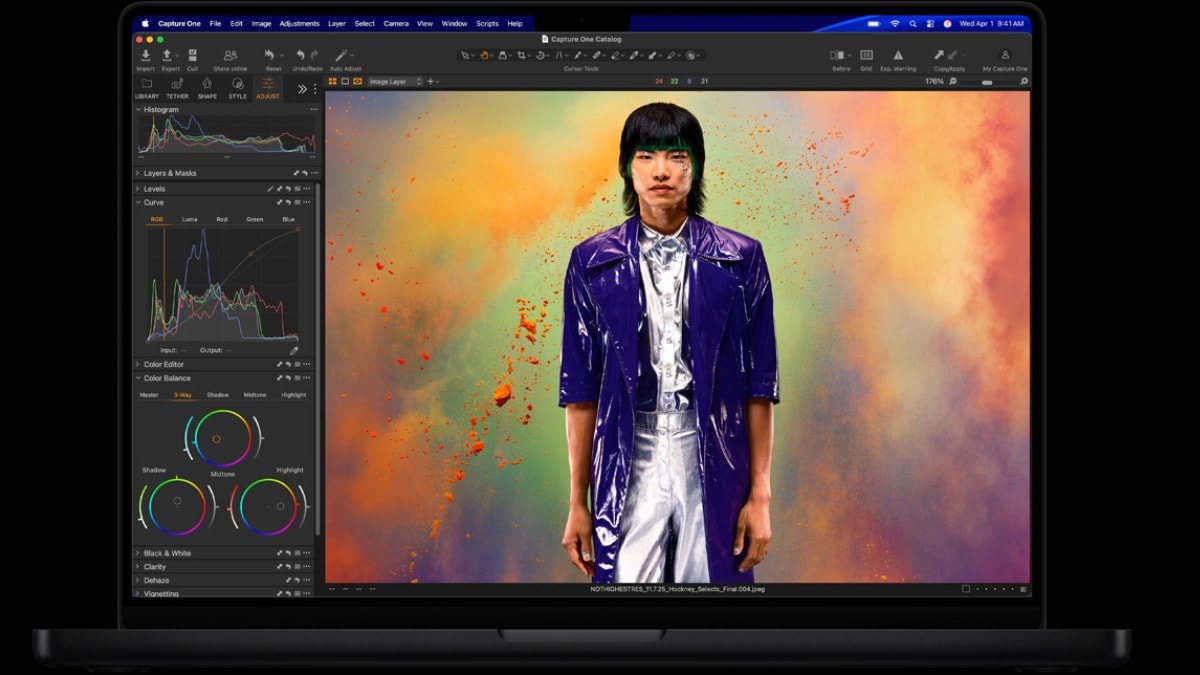This screenshot has height=675, width=1200.
Task: Switch to the SHAPE tool tab
Action: (x=207, y=88)
